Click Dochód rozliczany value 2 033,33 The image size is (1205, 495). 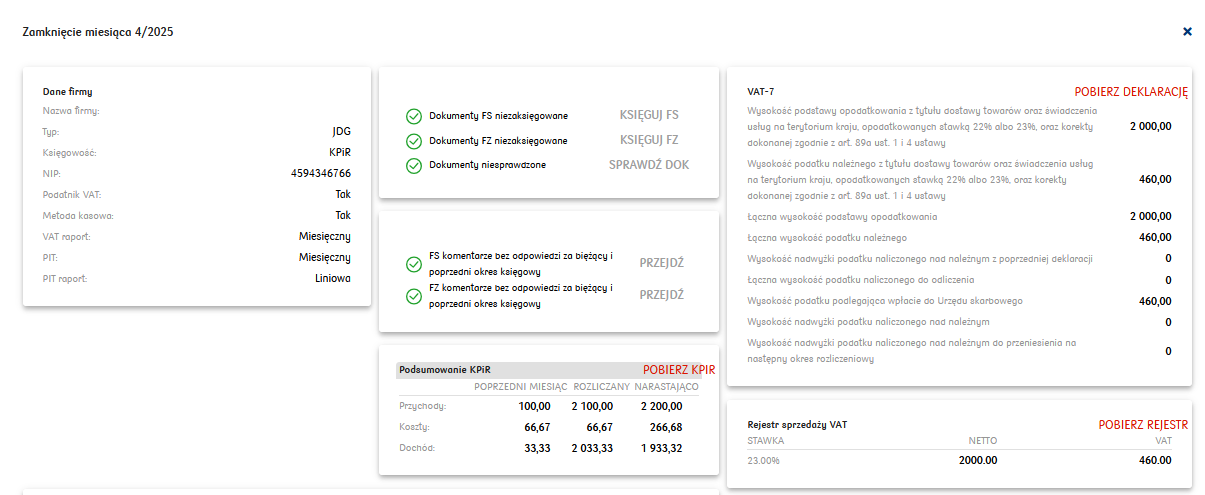[x=590, y=448]
